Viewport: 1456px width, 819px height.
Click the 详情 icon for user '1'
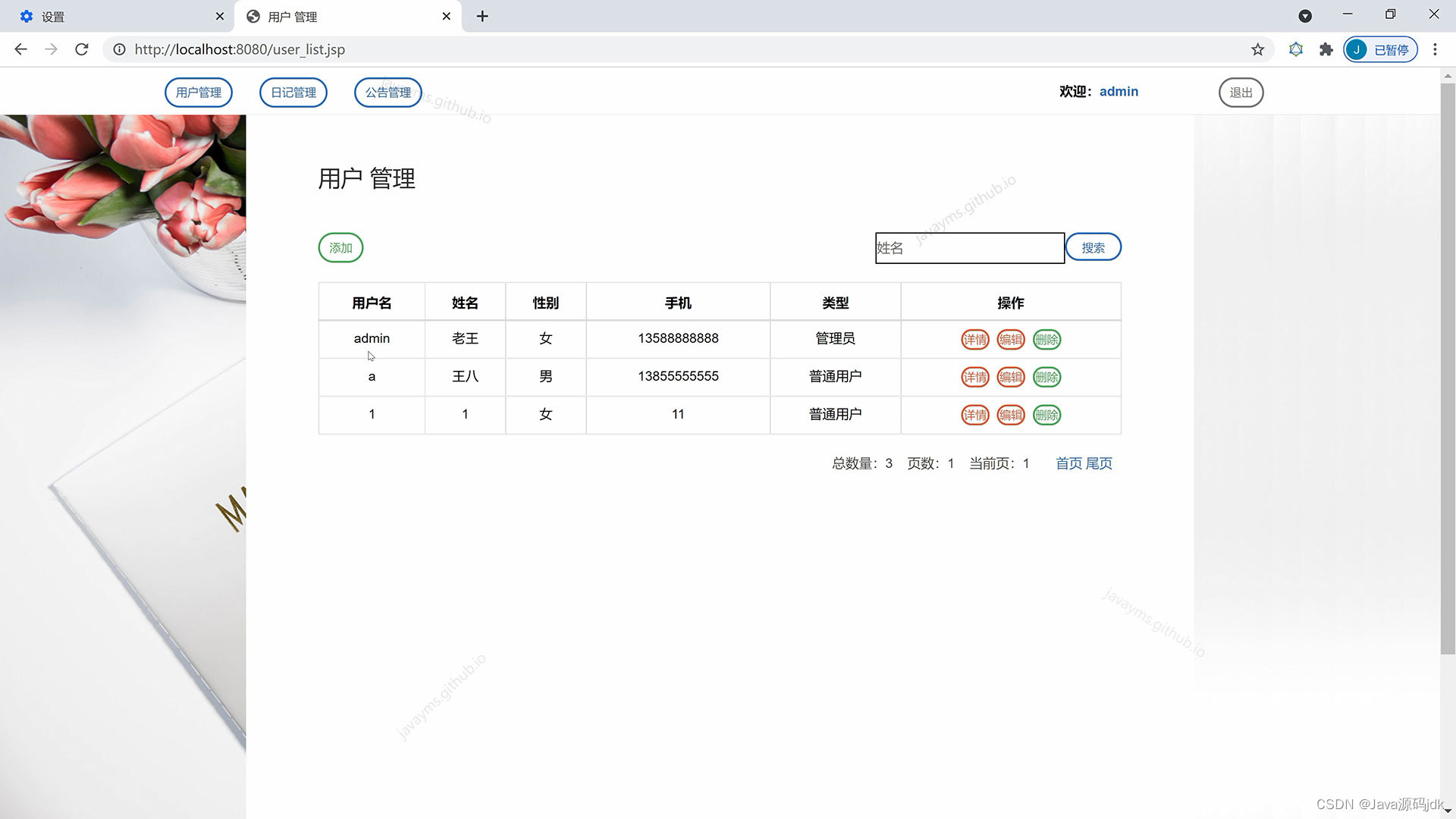(x=974, y=414)
